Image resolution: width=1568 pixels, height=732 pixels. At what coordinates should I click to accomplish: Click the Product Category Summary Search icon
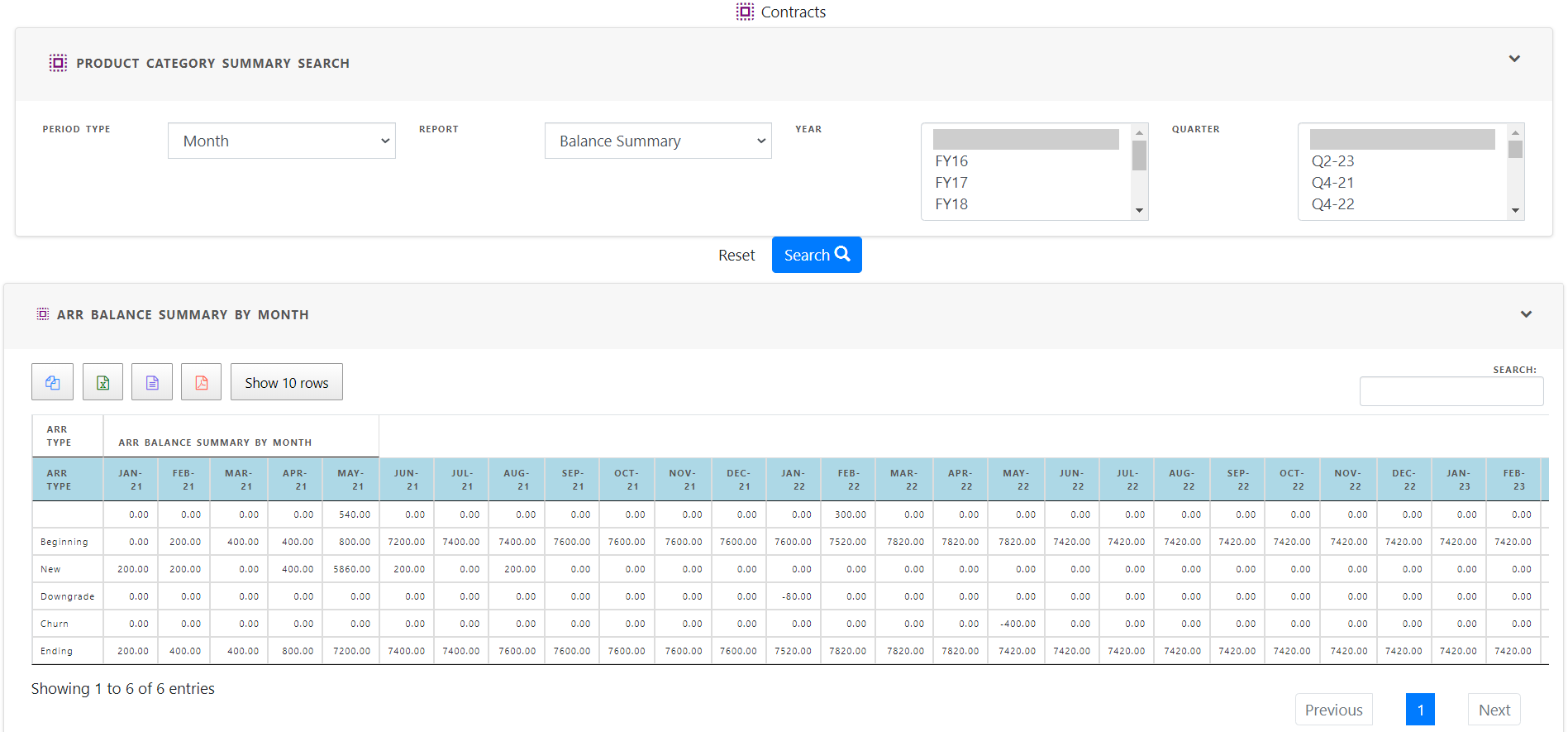pos(58,63)
